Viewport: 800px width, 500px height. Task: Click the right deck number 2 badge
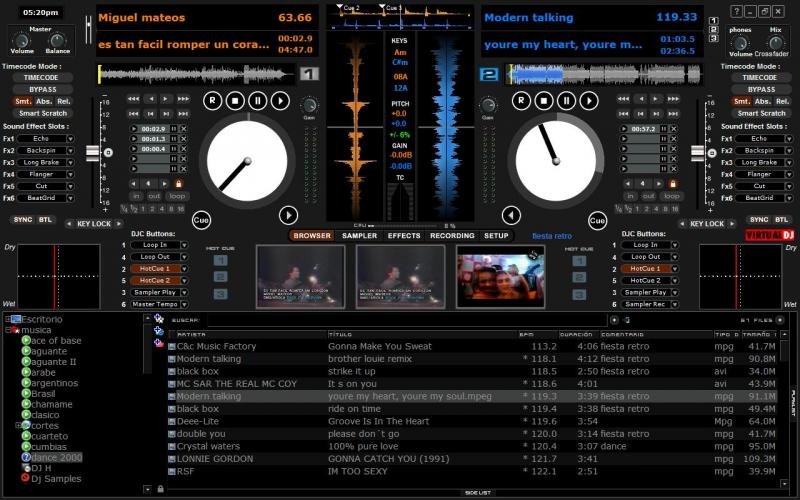489,74
